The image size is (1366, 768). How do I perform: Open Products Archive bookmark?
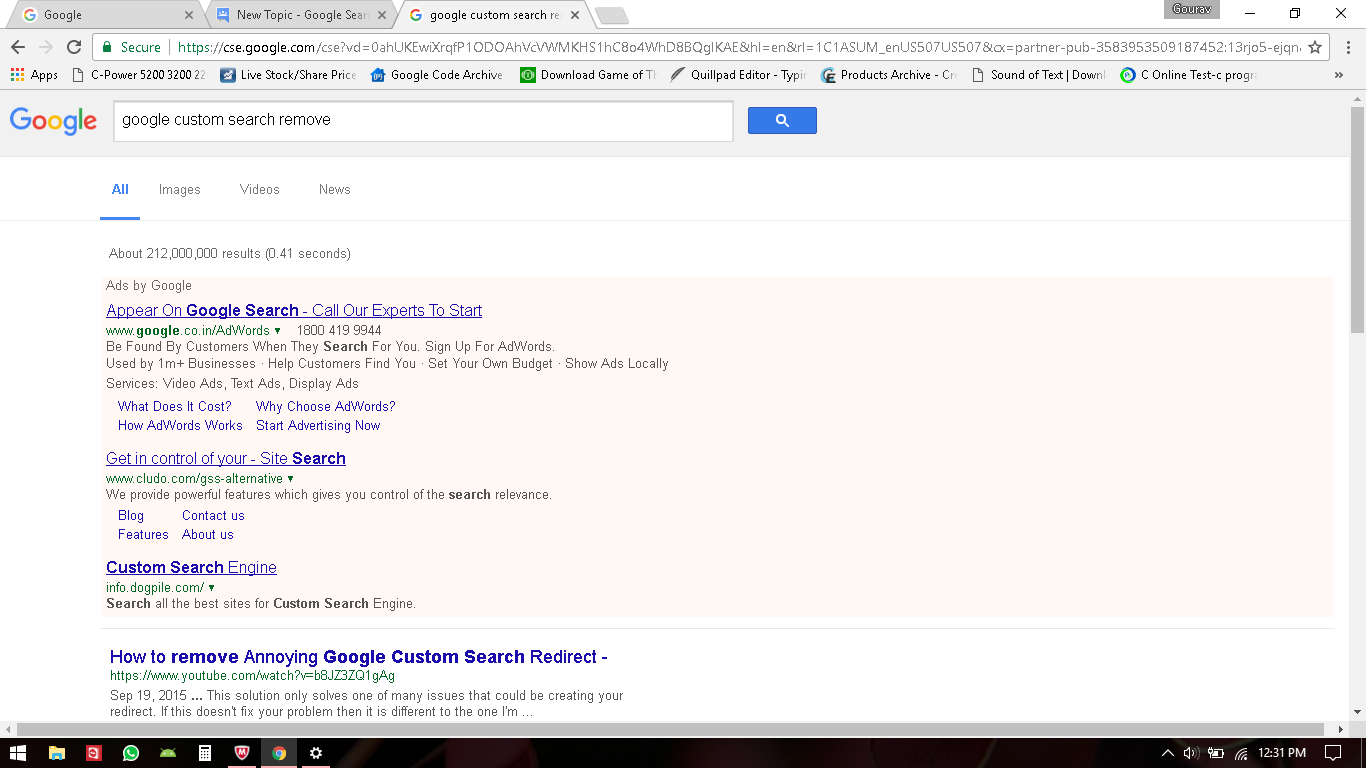click(888, 75)
